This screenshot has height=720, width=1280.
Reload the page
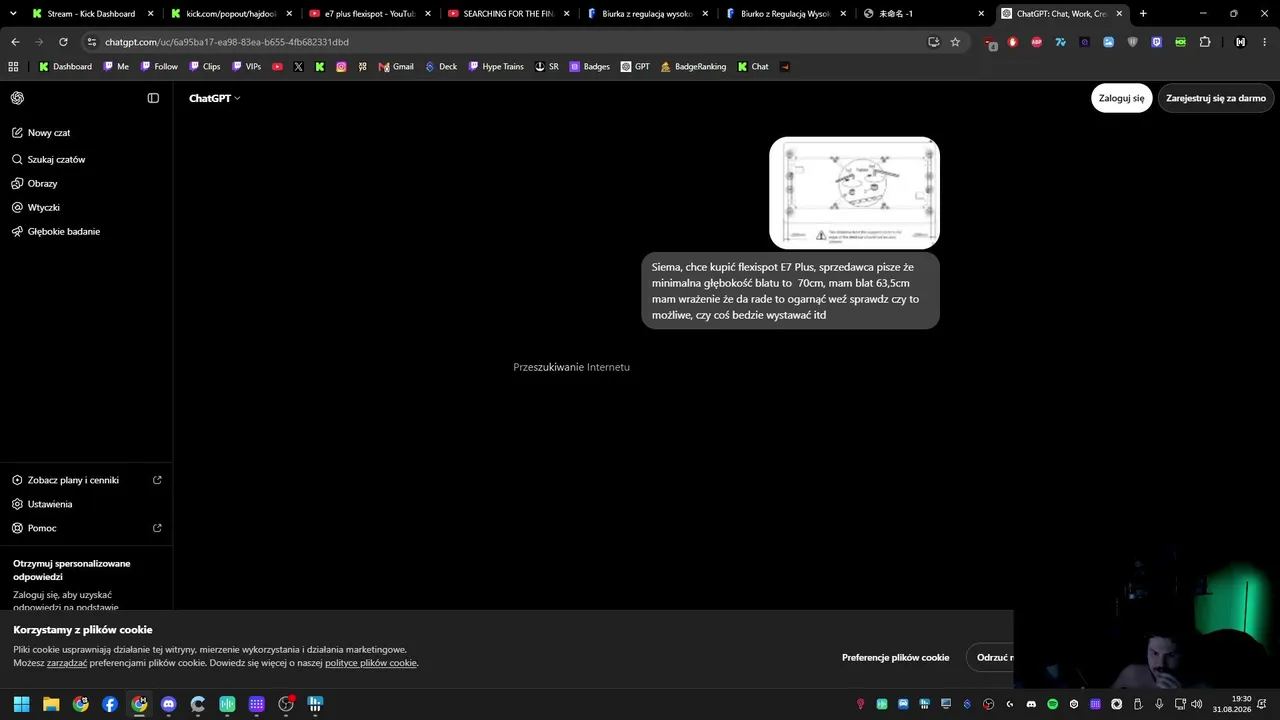pyautogui.click(x=63, y=42)
